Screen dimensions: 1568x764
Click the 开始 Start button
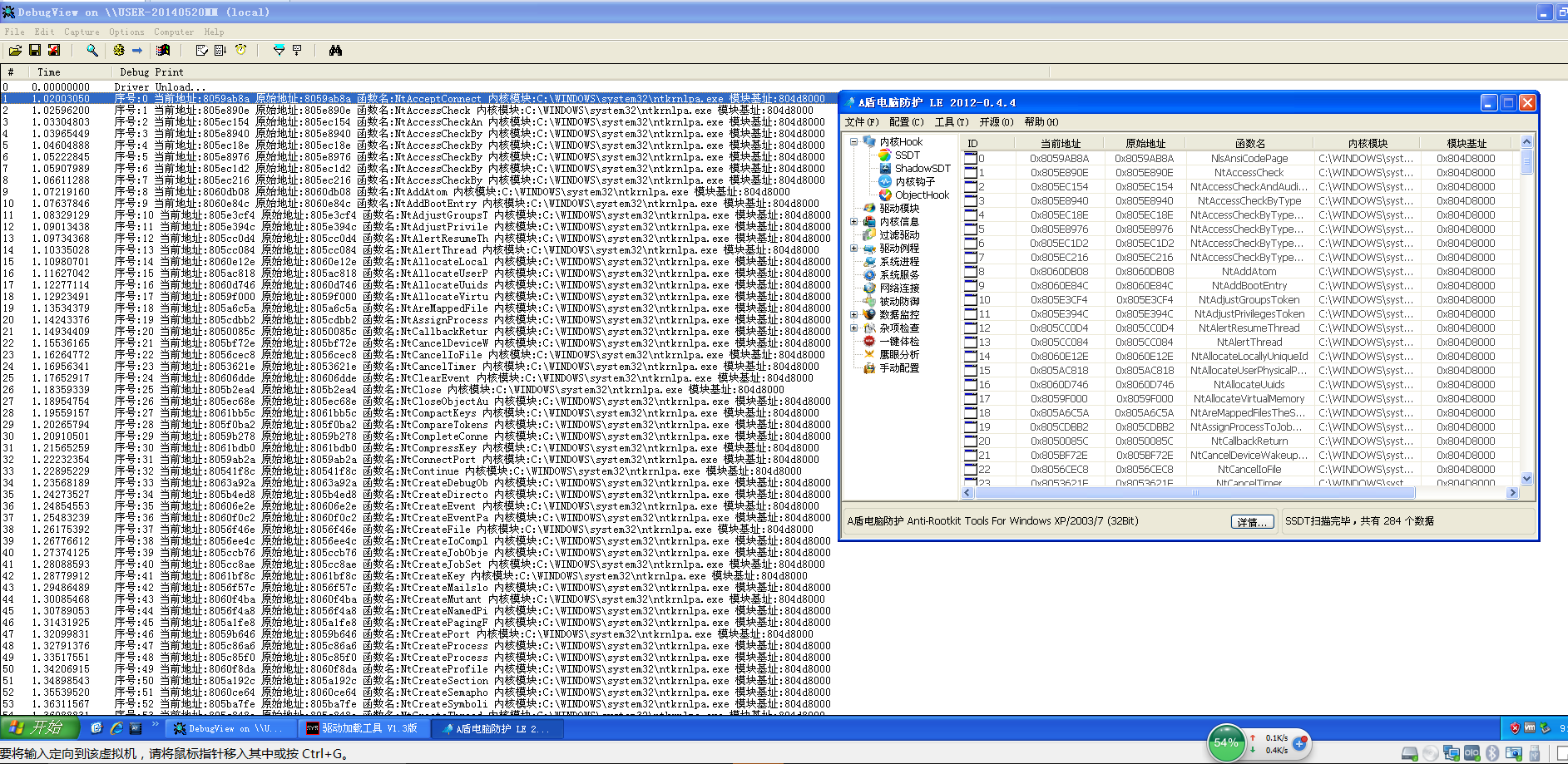[x=39, y=728]
